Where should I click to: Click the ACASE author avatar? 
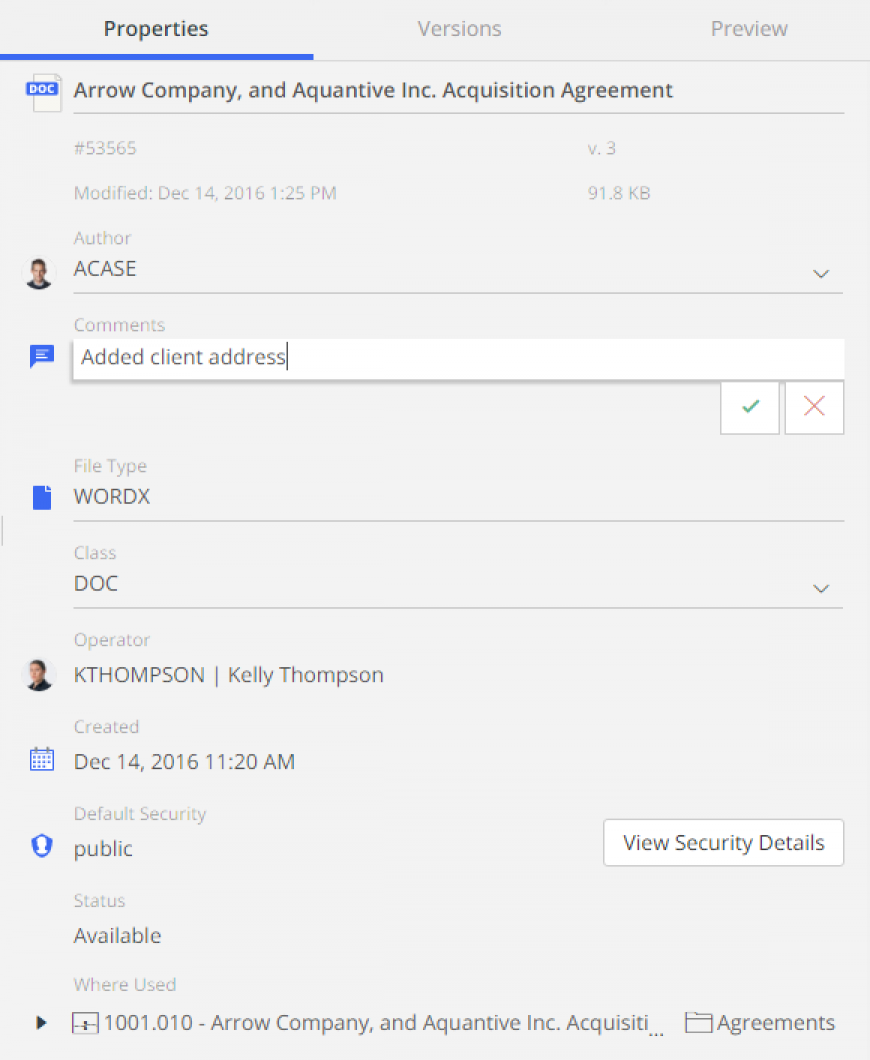point(39,273)
